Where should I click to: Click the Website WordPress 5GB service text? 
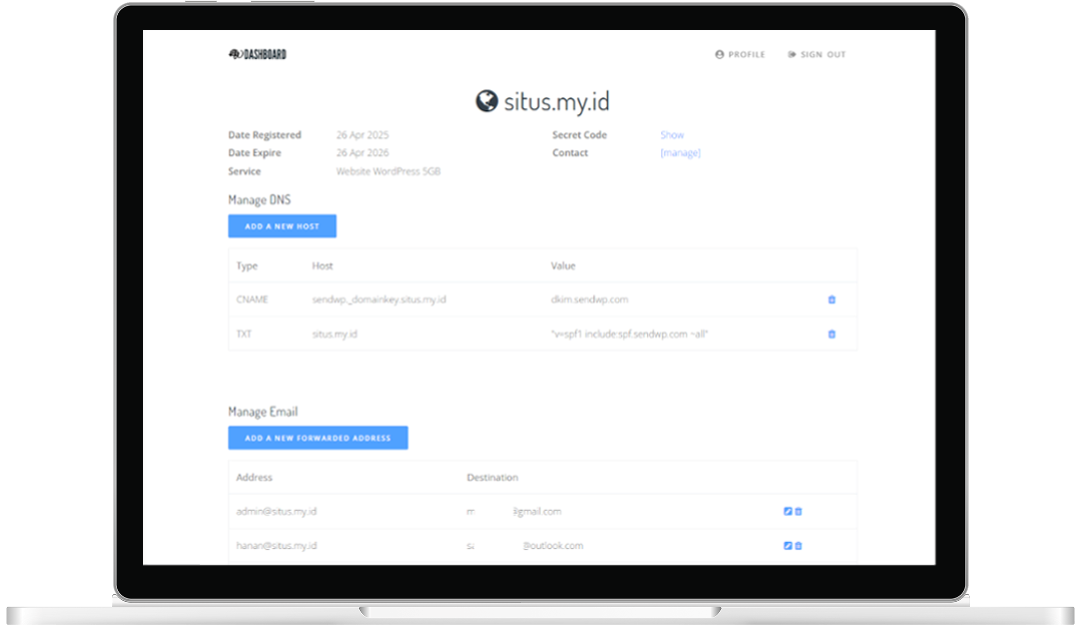pyautogui.click(x=388, y=171)
